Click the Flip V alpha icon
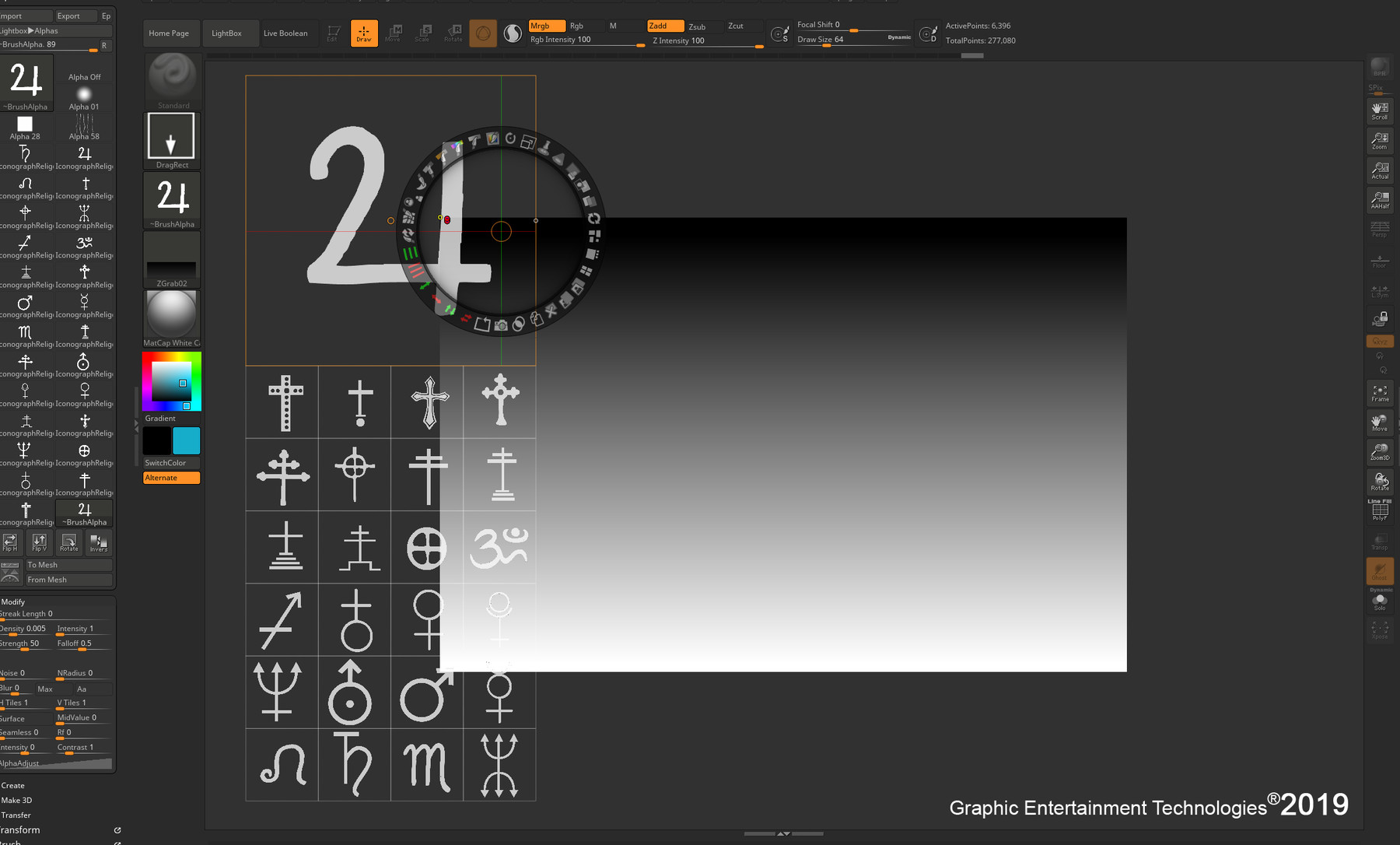 pyautogui.click(x=39, y=542)
